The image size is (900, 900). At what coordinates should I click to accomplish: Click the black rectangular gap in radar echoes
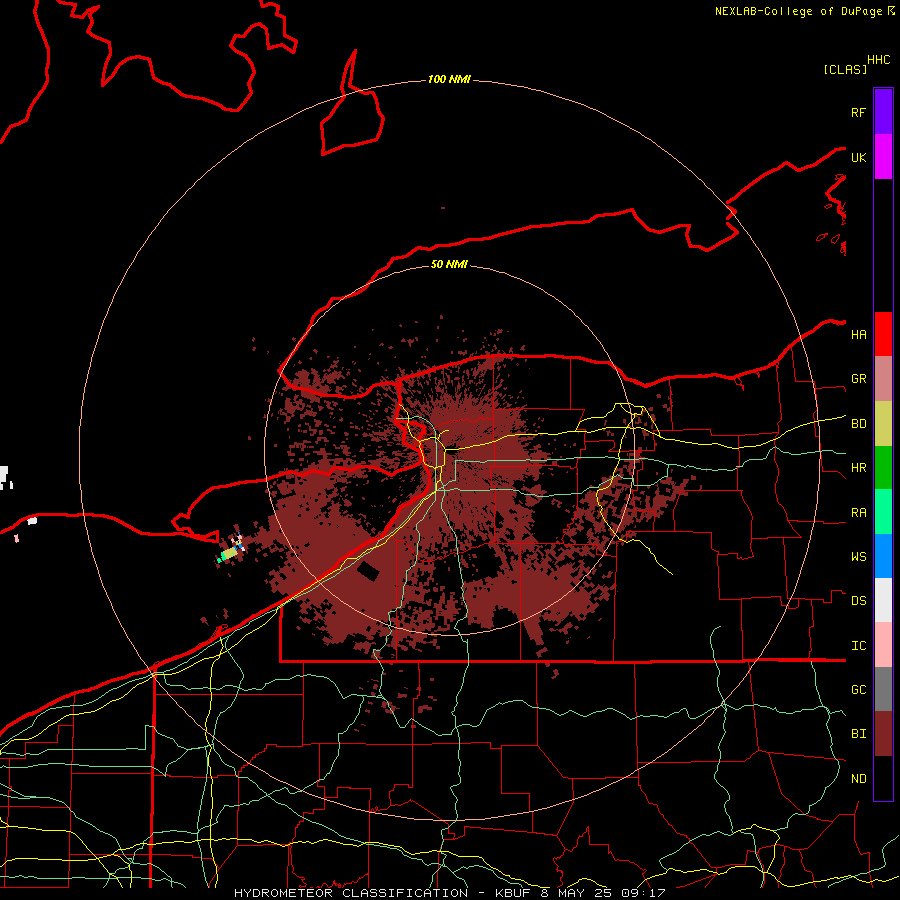coord(368,572)
